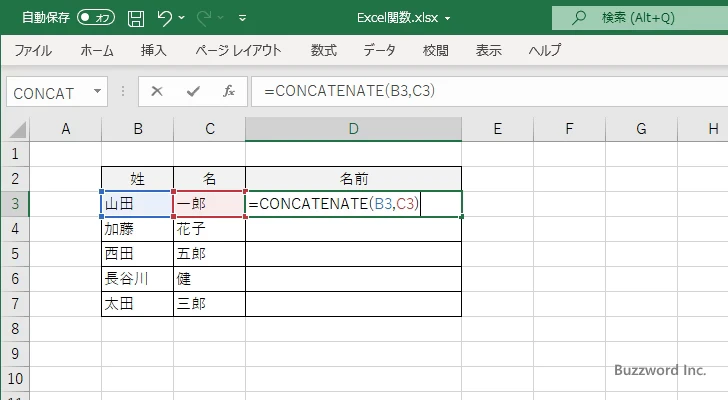Click the 名 header cell
This screenshot has height=400, width=728.
(209, 179)
